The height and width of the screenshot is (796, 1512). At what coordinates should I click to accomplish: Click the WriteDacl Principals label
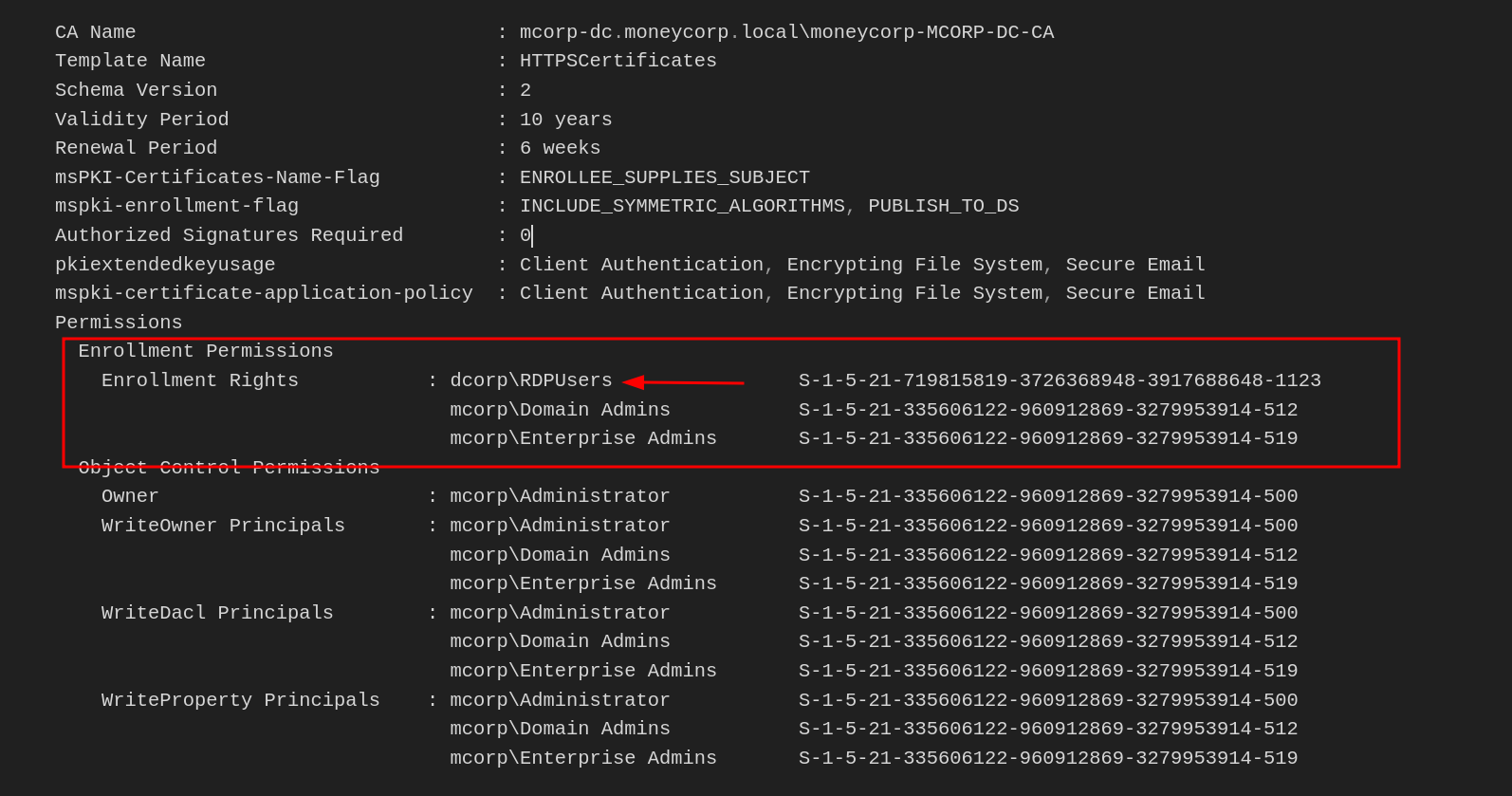click(217, 613)
